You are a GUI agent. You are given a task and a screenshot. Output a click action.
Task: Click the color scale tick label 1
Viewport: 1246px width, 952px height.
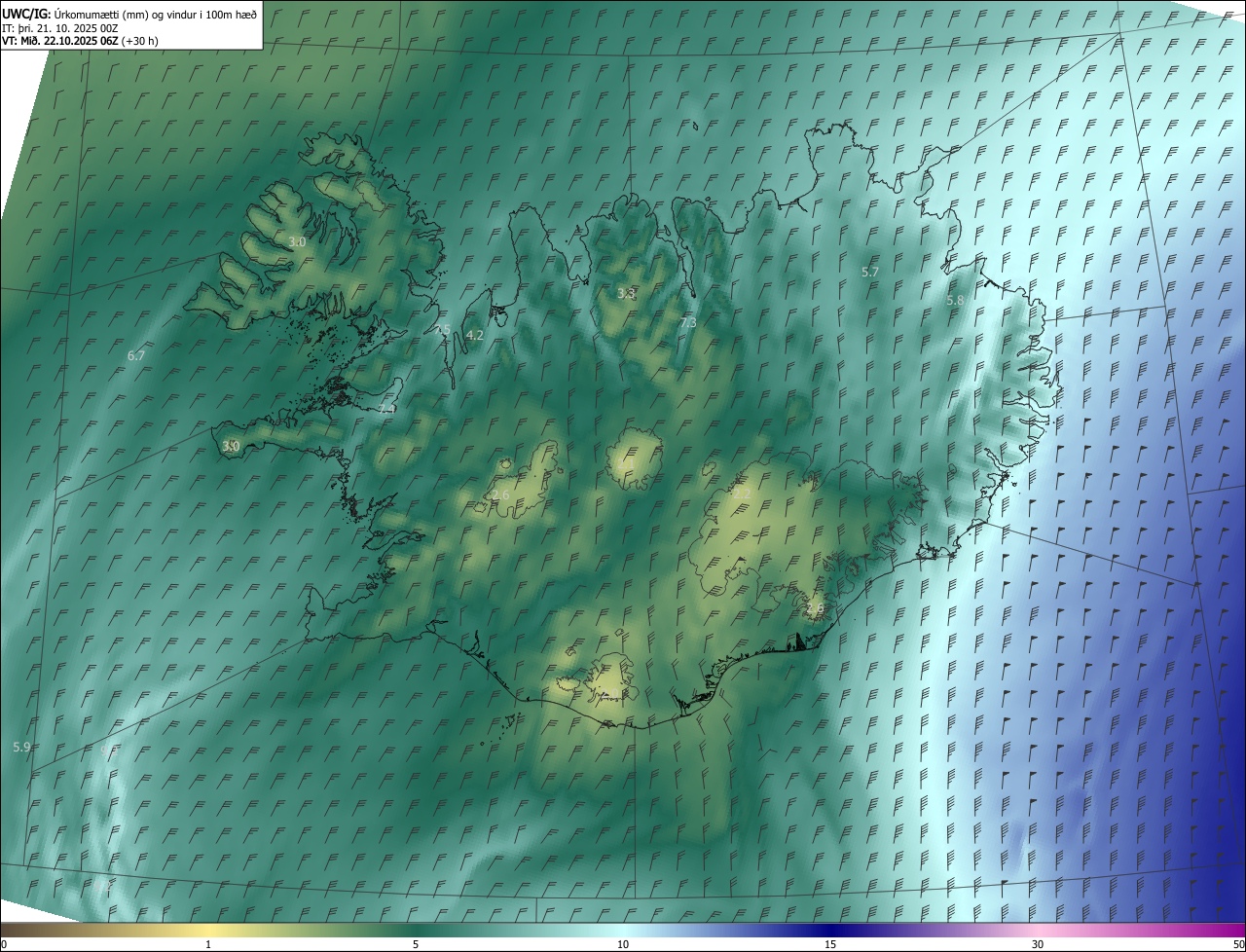[208, 944]
